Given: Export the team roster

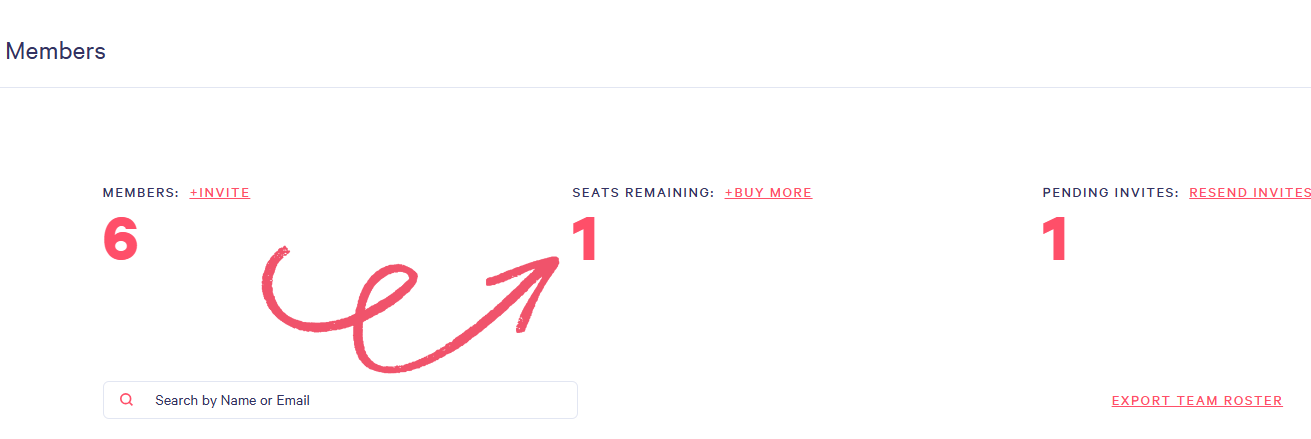Looking at the screenshot, I should coord(1197,401).
